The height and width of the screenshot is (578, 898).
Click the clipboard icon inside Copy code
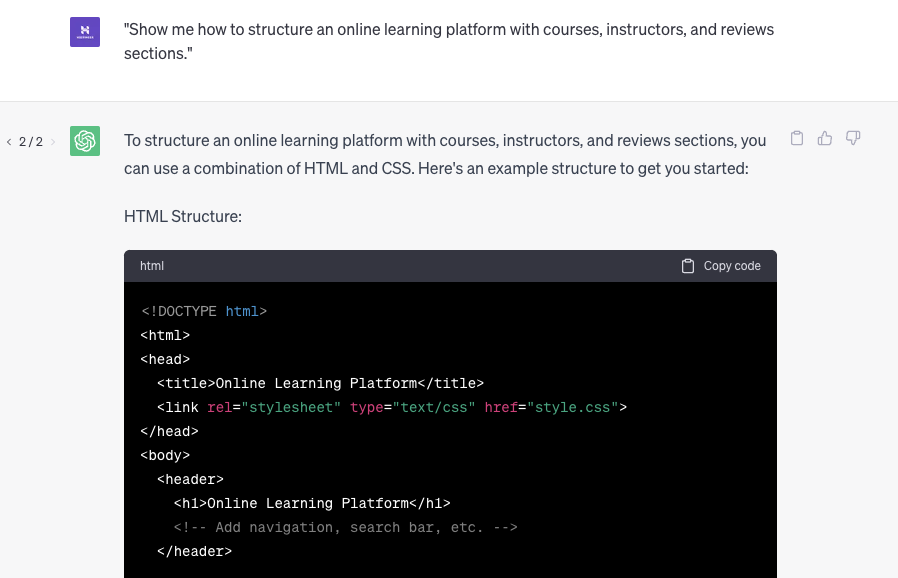[x=688, y=265]
